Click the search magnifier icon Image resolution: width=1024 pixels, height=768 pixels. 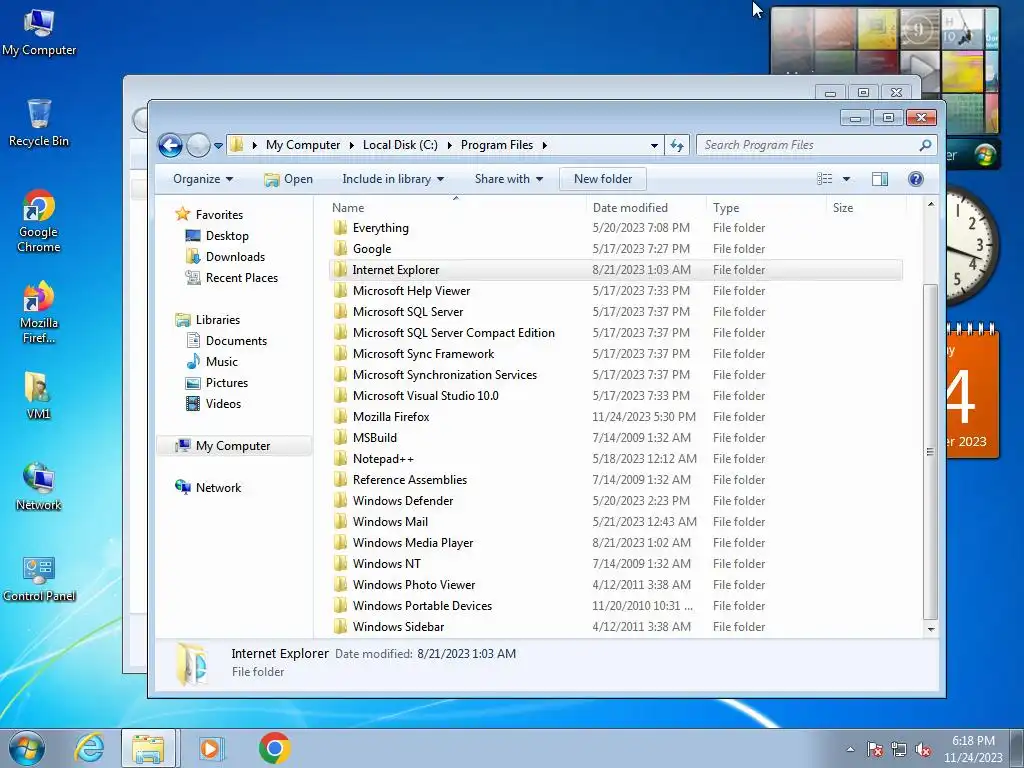click(x=925, y=145)
